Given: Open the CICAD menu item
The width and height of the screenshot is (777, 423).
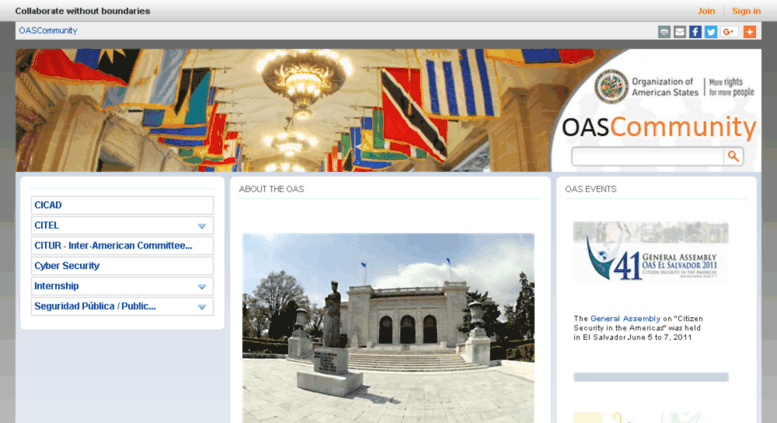Looking at the screenshot, I should pyautogui.click(x=122, y=205).
